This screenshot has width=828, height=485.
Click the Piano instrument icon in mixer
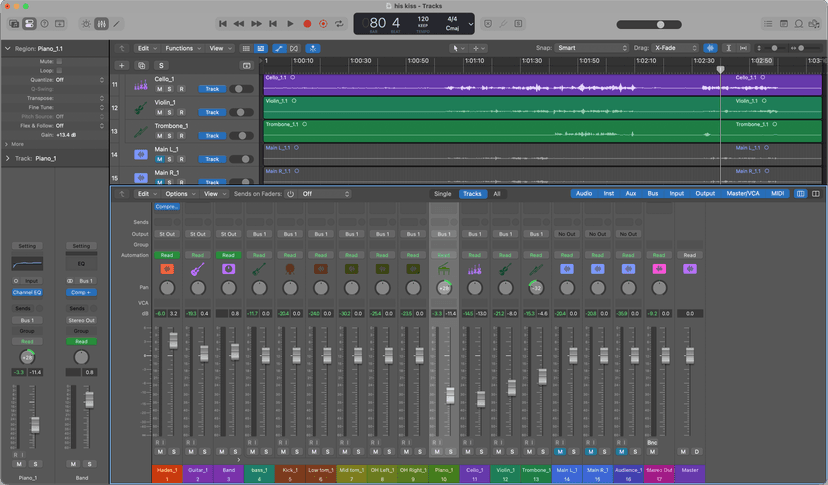pos(444,269)
